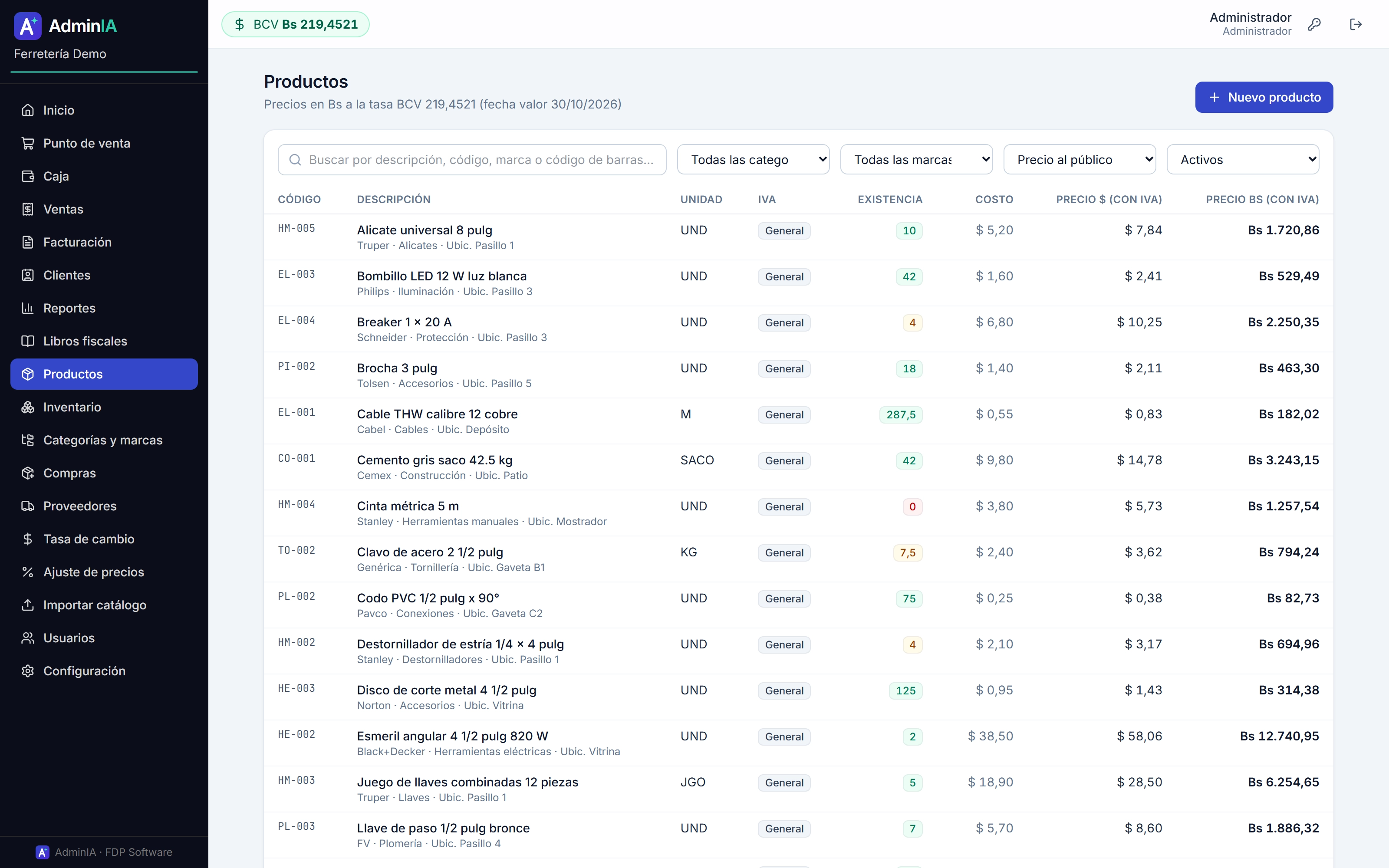The image size is (1389, 868).
Task: Click the Inventario boxes icon
Action: click(27, 407)
